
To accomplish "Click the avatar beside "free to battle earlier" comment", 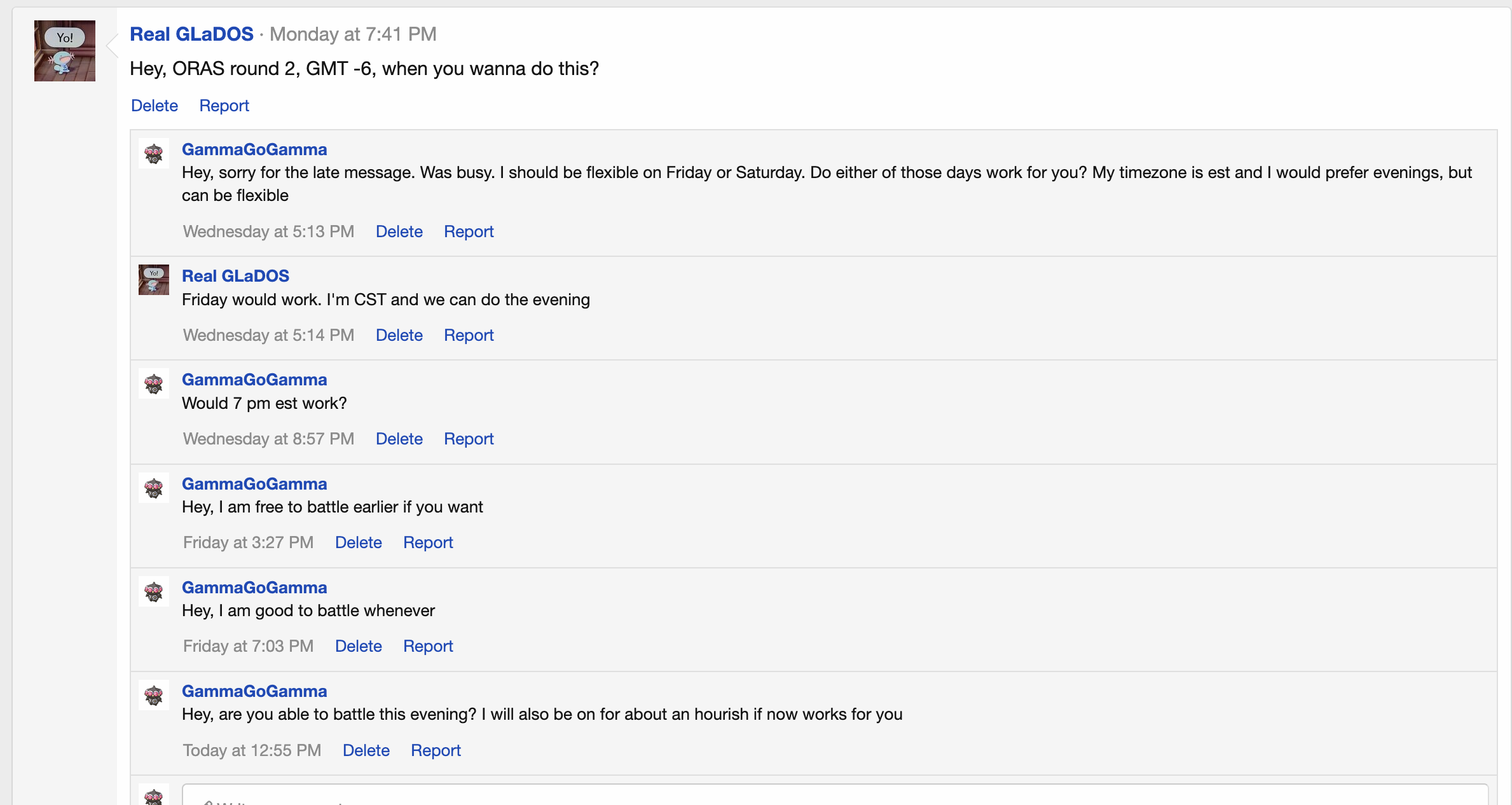I will 154,488.
